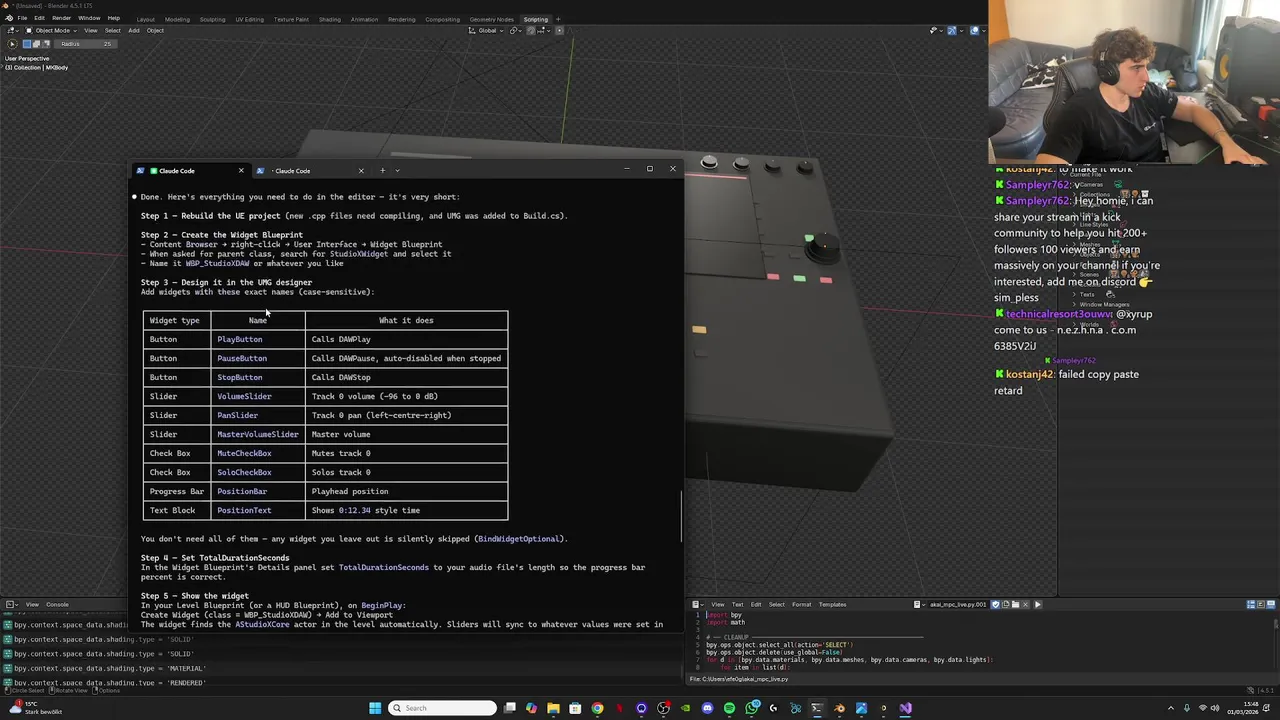Image resolution: width=1280 pixels, height=720 pixels.
Task: Open WhatsApp from the taskbar
Action: [752, 708]
